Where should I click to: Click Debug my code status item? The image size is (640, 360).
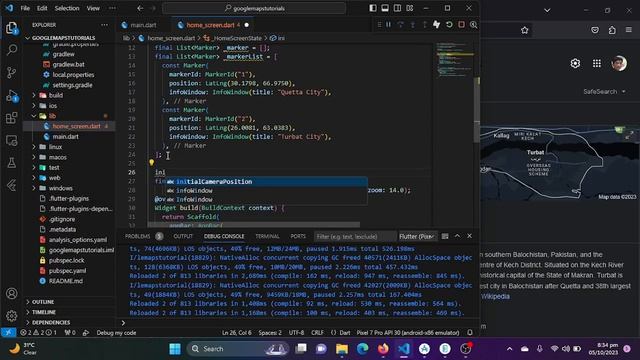tap(116, 333)
